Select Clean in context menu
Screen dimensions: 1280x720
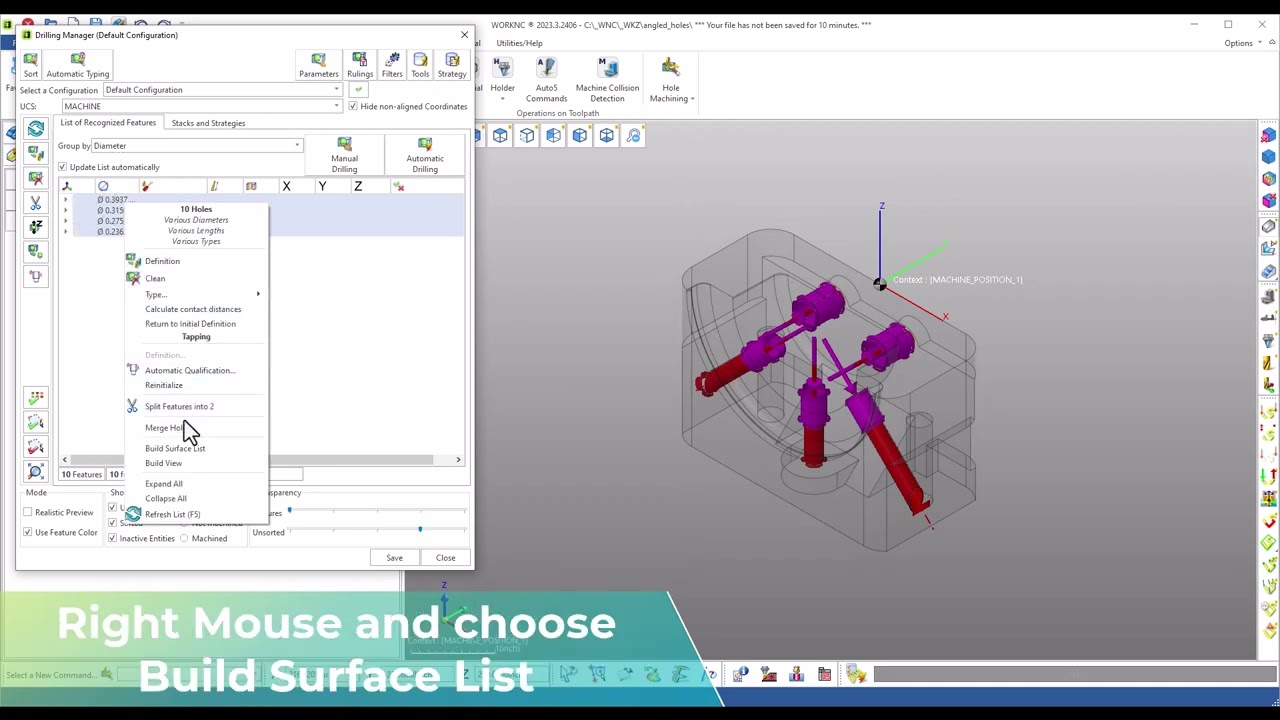point(155,278)
